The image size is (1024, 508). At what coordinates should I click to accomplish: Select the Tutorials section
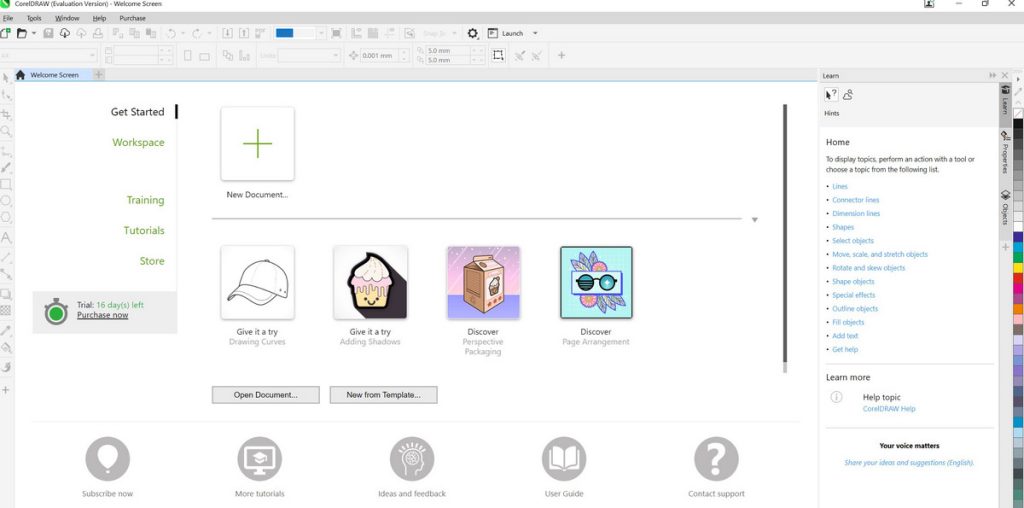pos(144,230)
